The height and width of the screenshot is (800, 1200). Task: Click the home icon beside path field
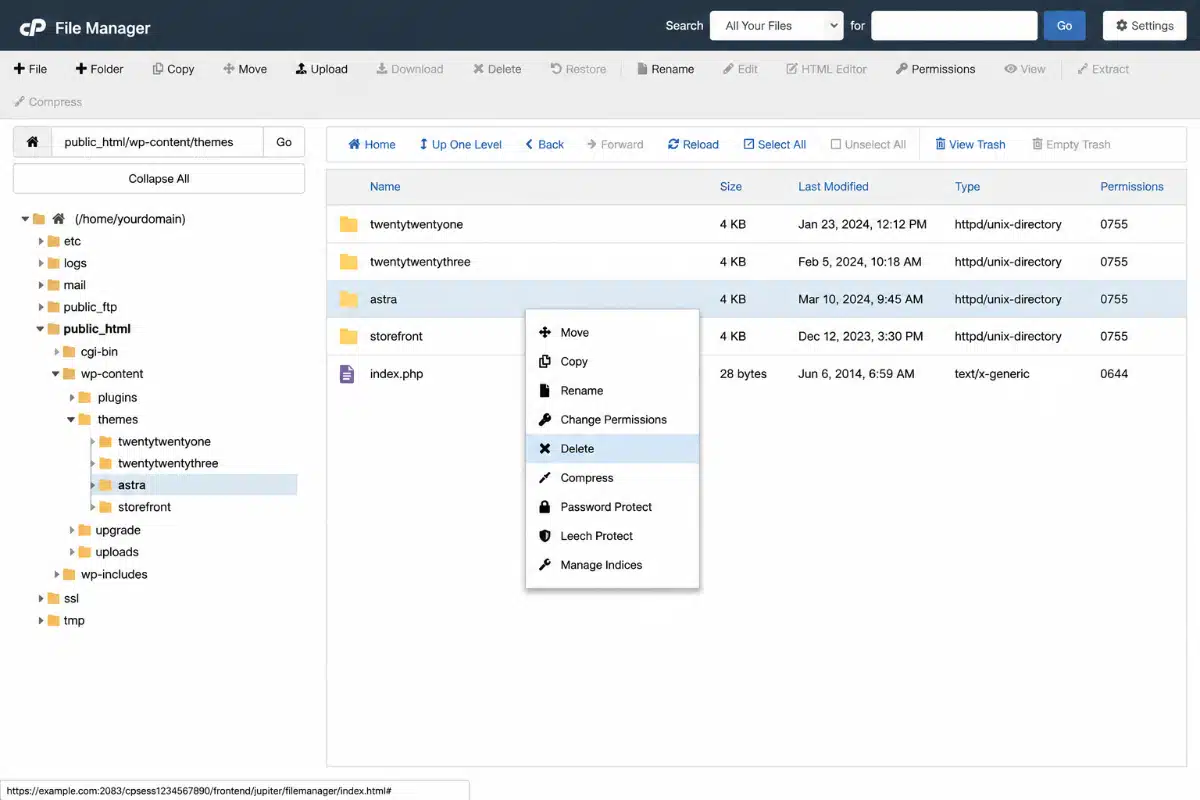(32, 142)
